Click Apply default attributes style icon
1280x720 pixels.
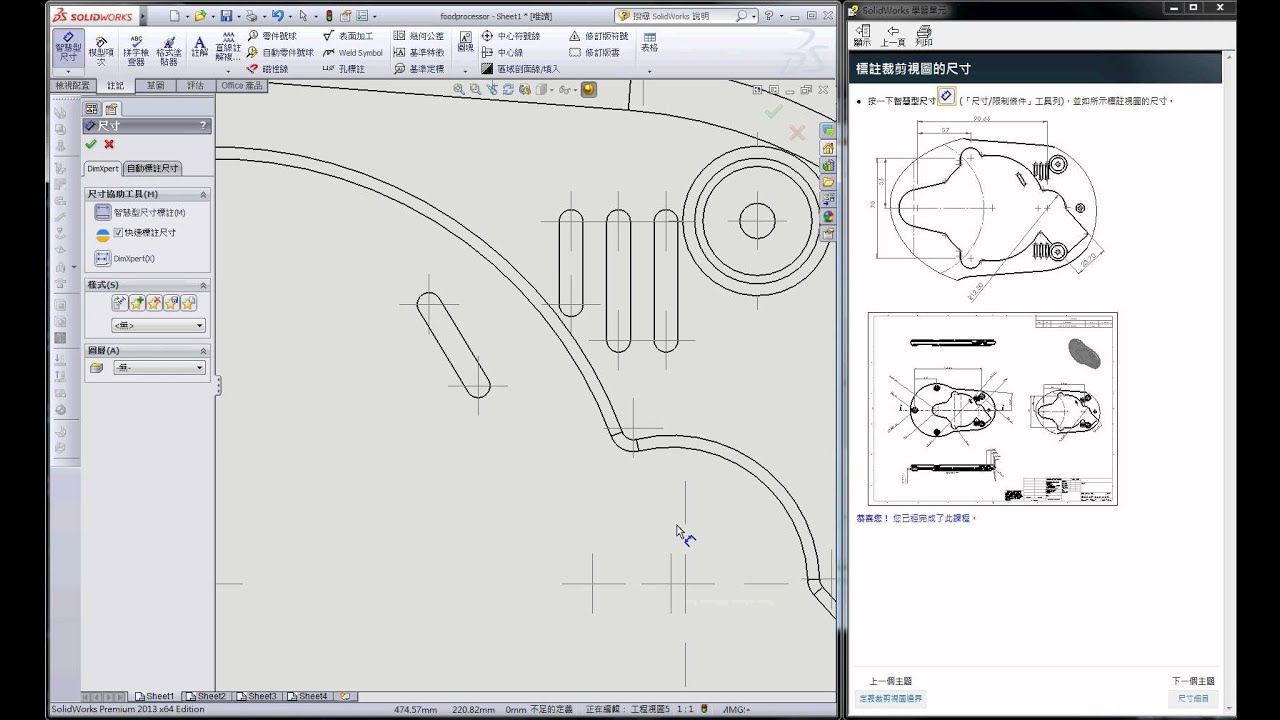120,302
